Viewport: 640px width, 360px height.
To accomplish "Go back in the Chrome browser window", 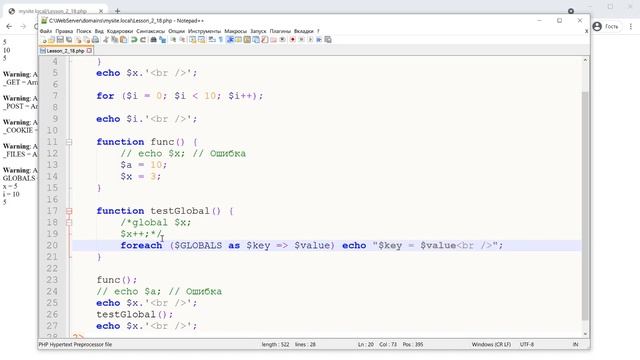I will (x=9, y=27).
